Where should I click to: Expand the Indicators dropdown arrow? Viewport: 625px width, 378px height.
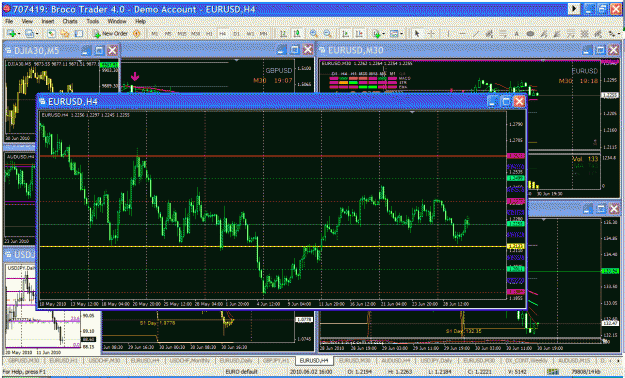pyautogui.click(x=383, y=34)
